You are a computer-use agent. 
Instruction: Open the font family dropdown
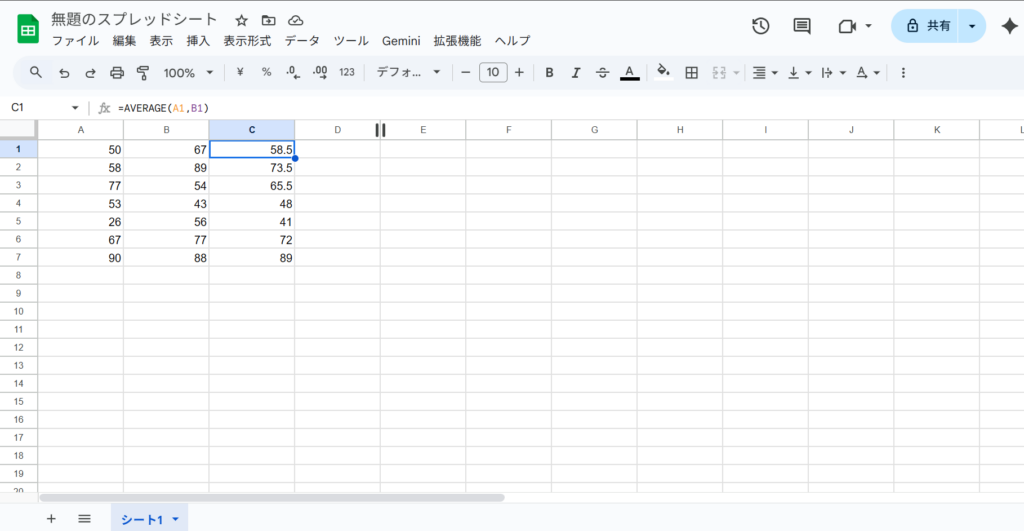pos(408,73)
